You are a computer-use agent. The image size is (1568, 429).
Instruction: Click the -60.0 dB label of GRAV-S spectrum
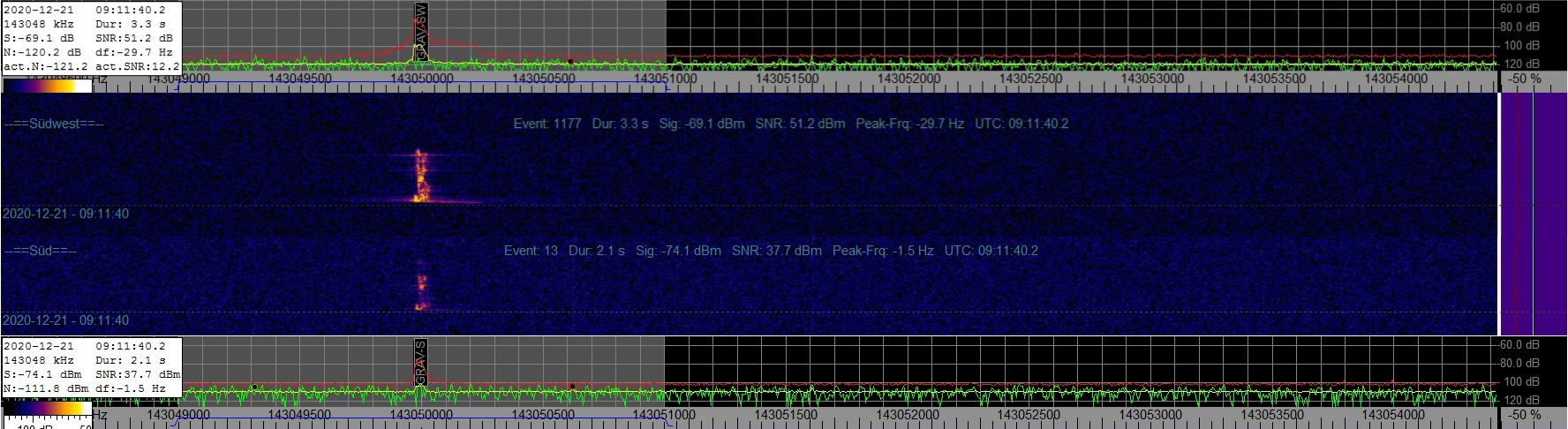[x=1520, y=345]
